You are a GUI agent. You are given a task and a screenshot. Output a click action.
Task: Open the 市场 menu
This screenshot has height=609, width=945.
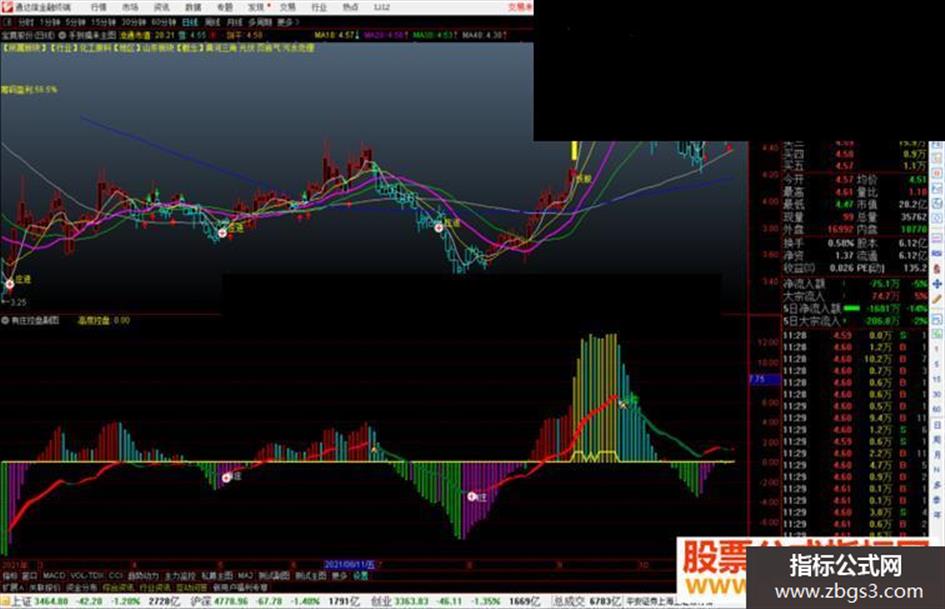coord(130,7)
